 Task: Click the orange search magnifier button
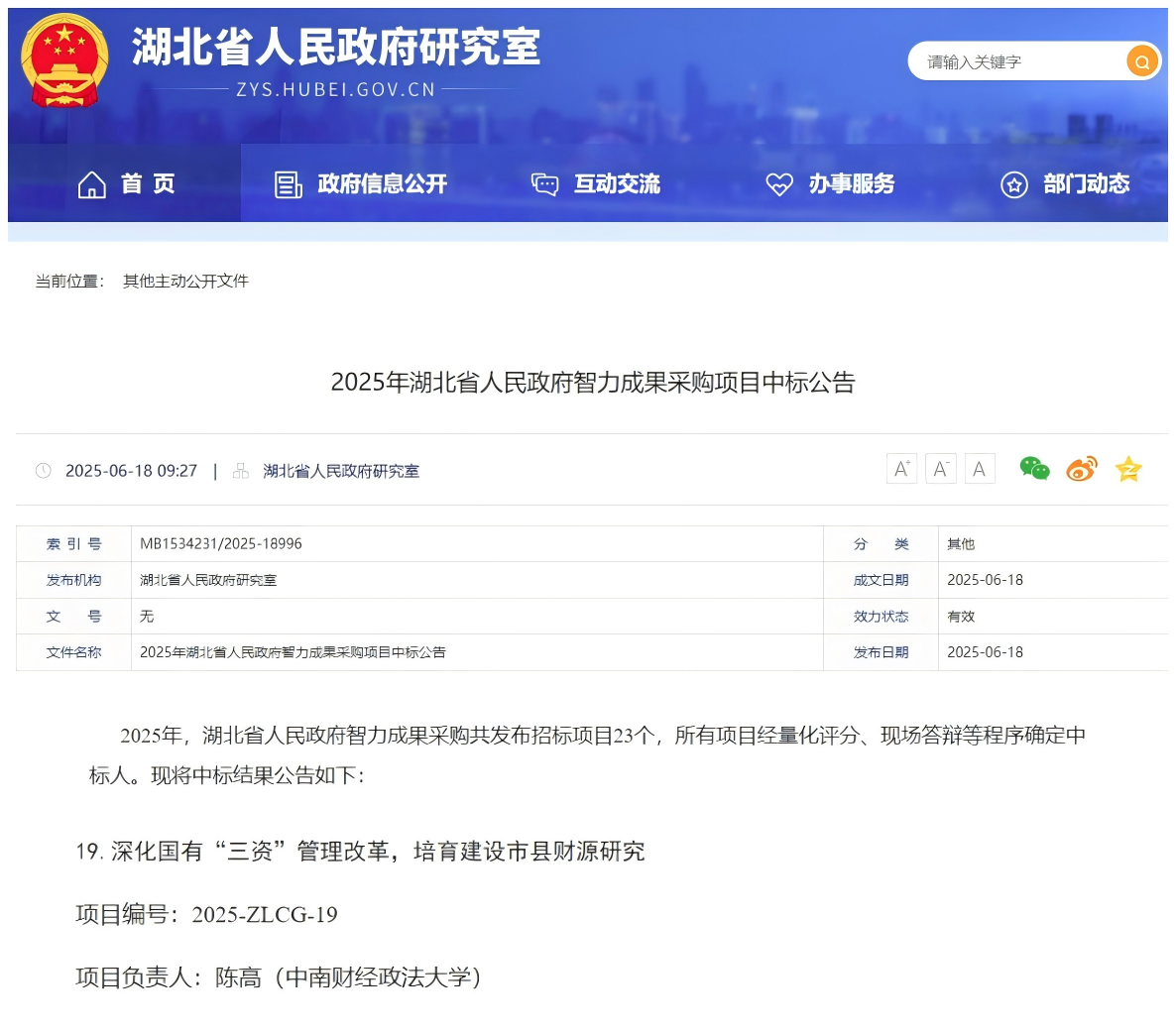(x=1141, y=62)
